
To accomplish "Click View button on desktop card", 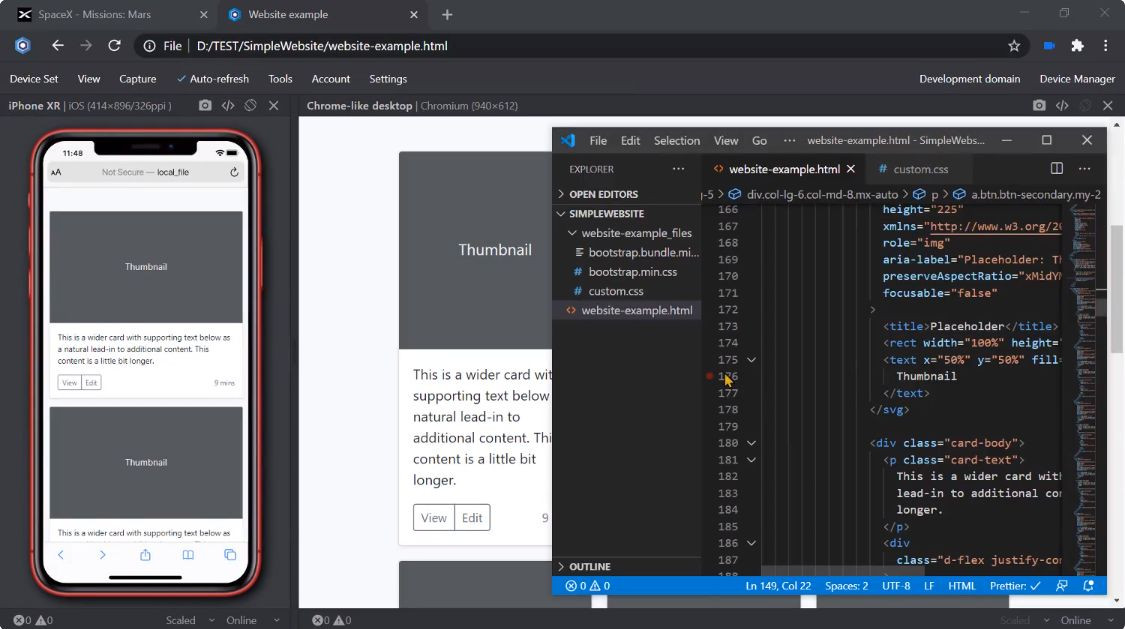I will coord(433,518).
